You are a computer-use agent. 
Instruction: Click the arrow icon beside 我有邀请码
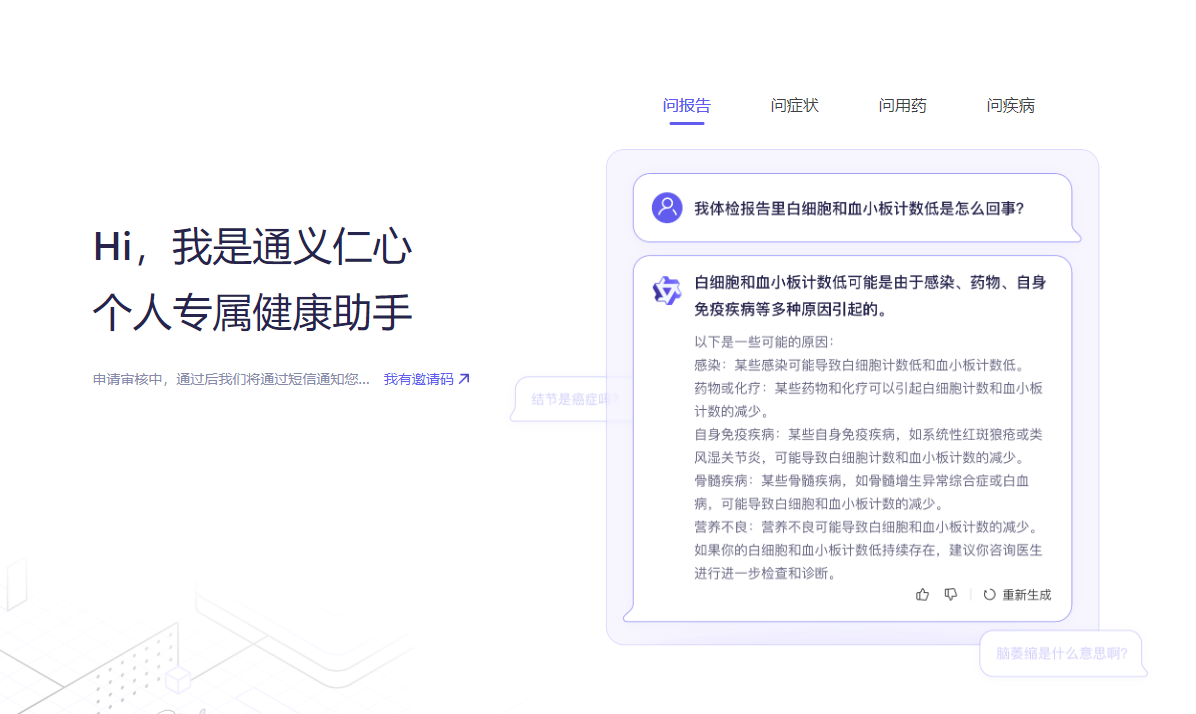pos(464,378)
